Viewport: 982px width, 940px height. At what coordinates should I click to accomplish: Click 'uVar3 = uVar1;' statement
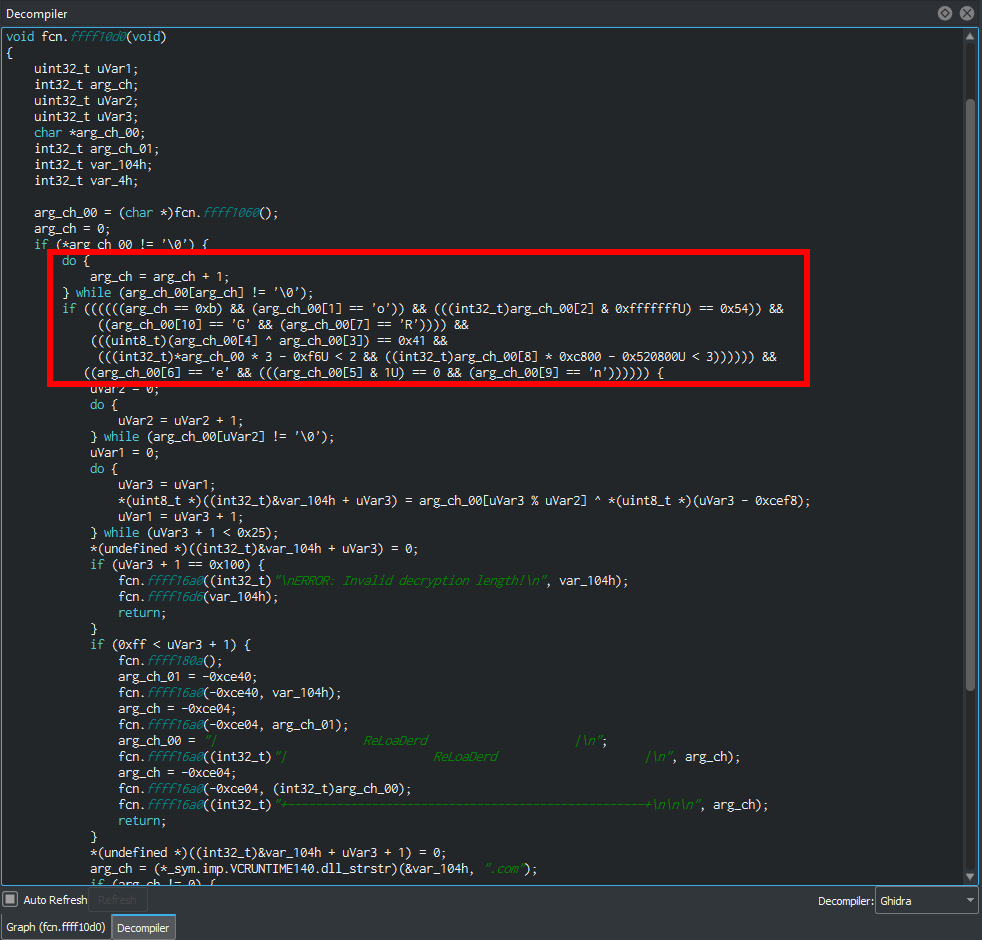tap(166, 484)
